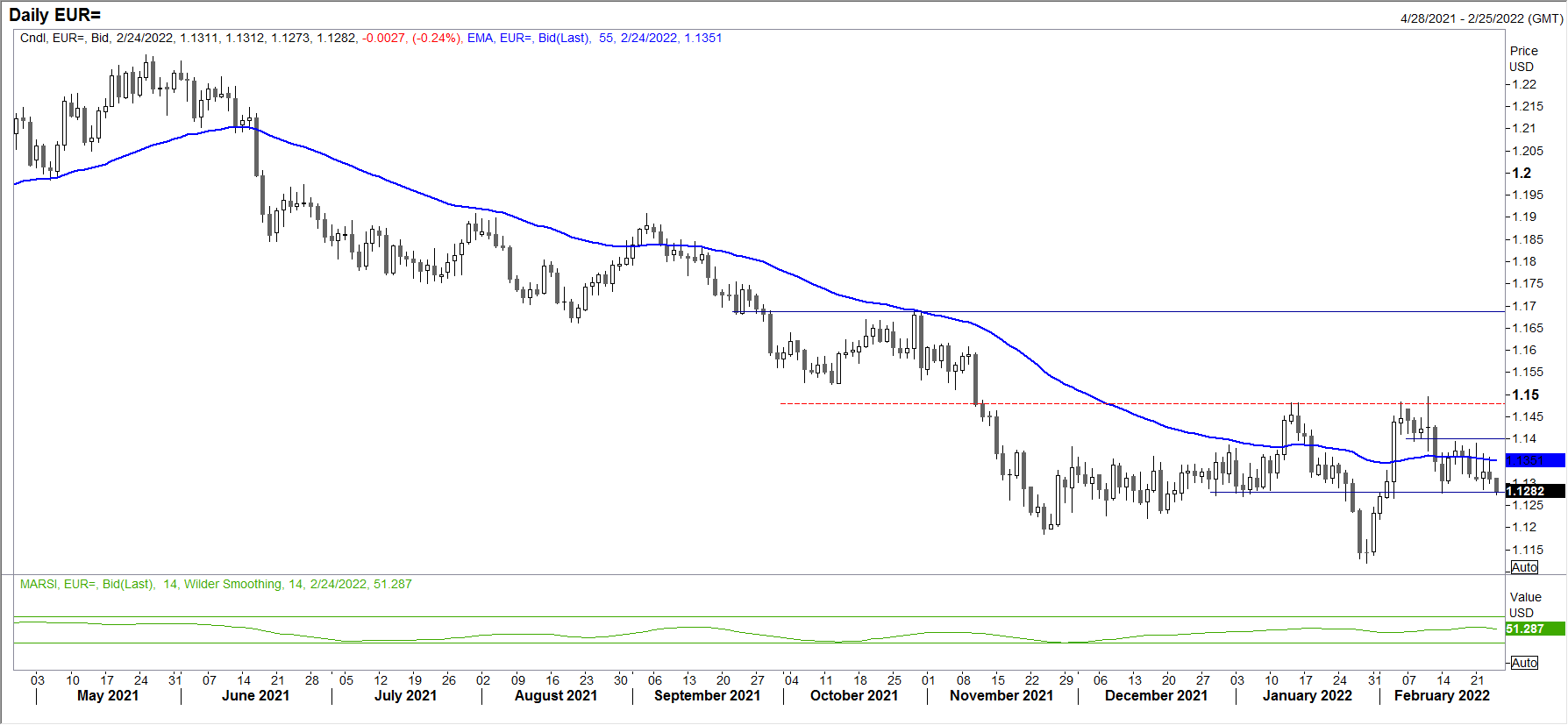Viewport: 1568px width, 725px height.
Task: Click the EMA 55 legend text
Action: [595, 38]
